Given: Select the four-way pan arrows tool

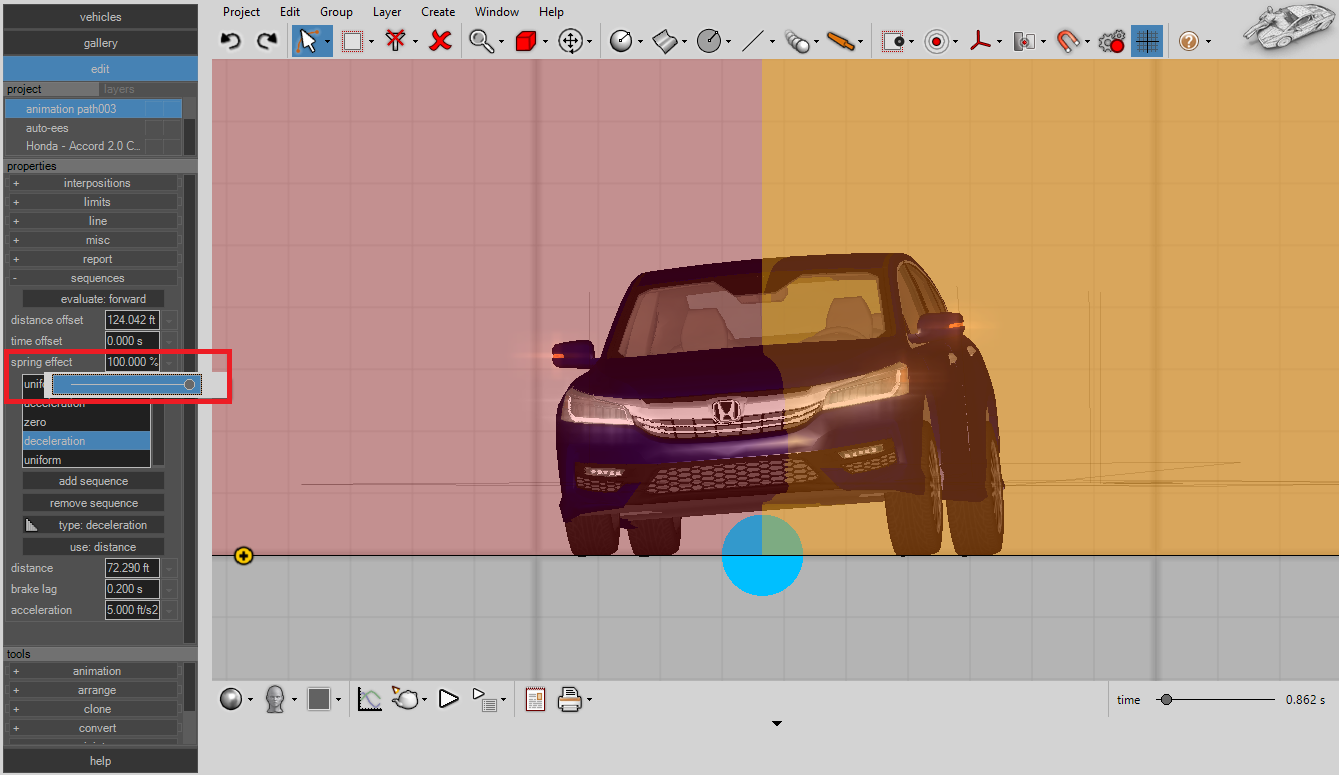Looking at the screenshot, I should pos(570,41).
